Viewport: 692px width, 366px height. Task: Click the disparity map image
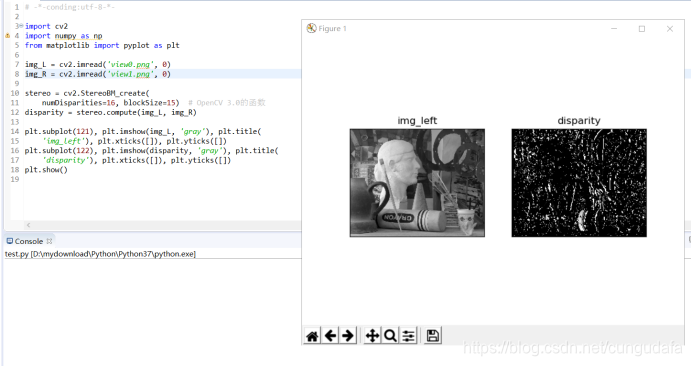point(579,183)
